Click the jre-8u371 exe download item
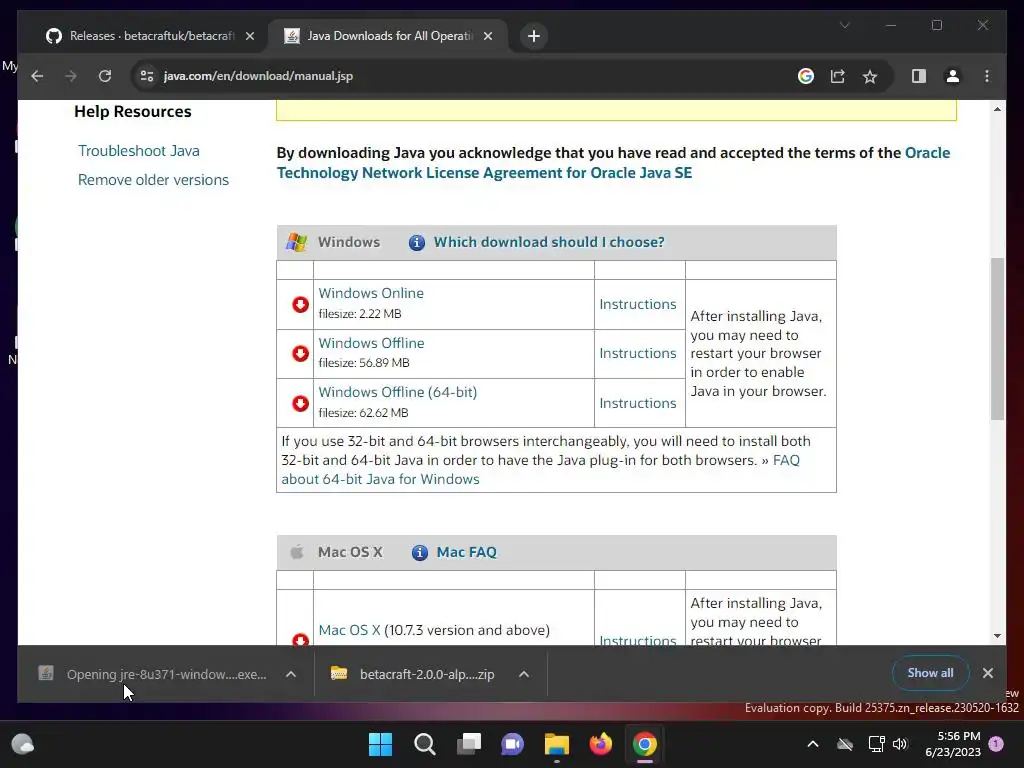Screen dimensions: 1024x768 pos(153,675)
